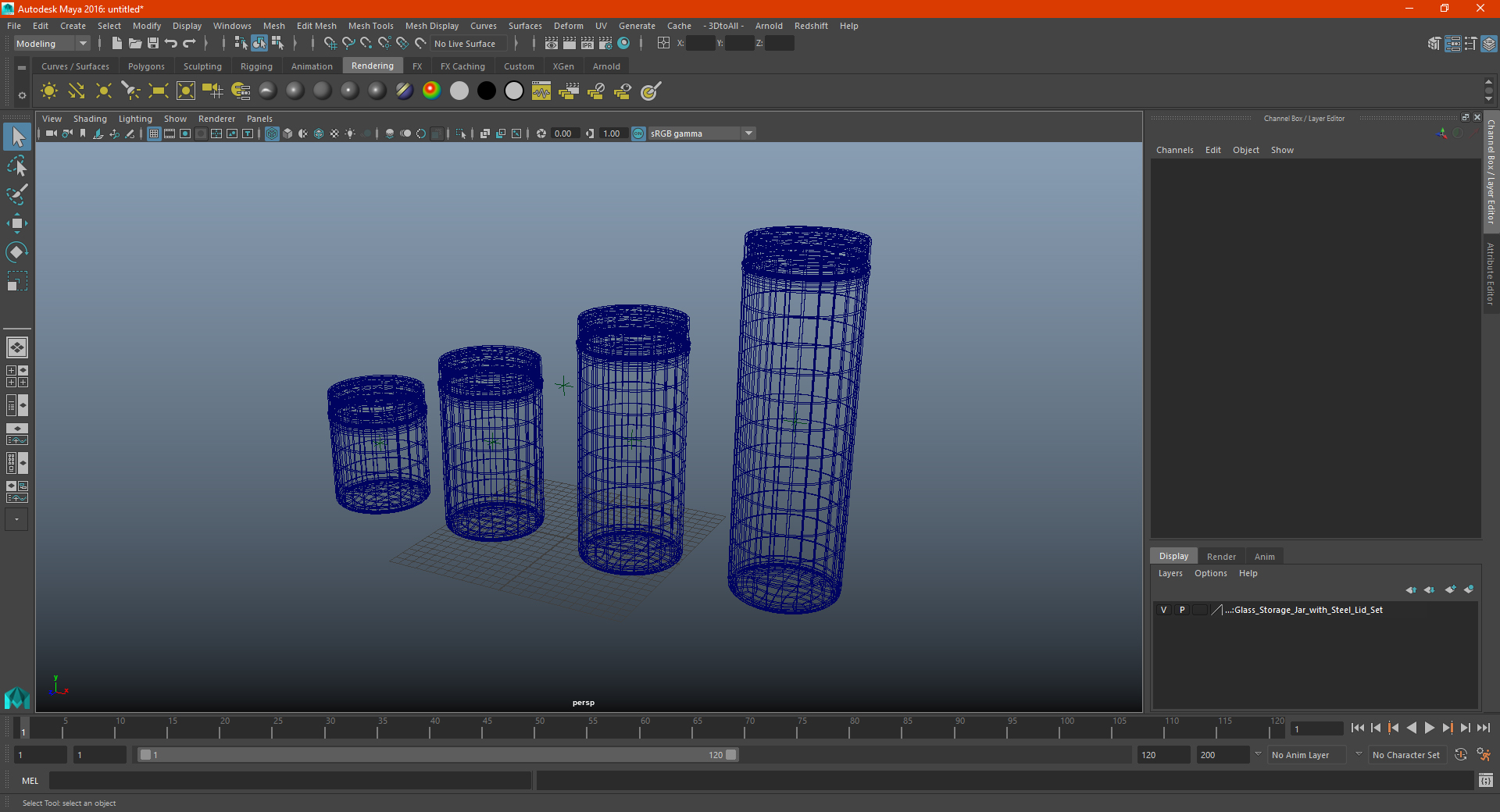This screenshot has width=1500, height=812.
Task: Open the sRGB gamma view transform dropdown
Action: [x=702, y=134]
